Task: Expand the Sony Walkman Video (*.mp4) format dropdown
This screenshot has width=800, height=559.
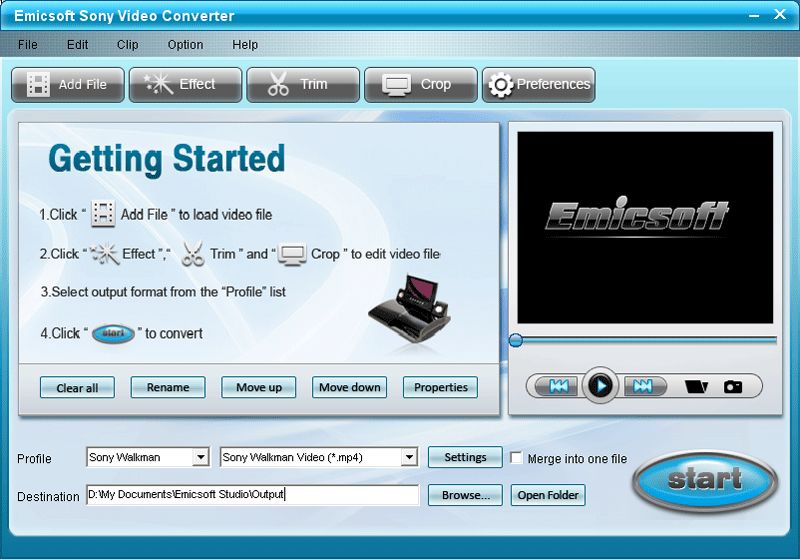Action: pos(409,457)
